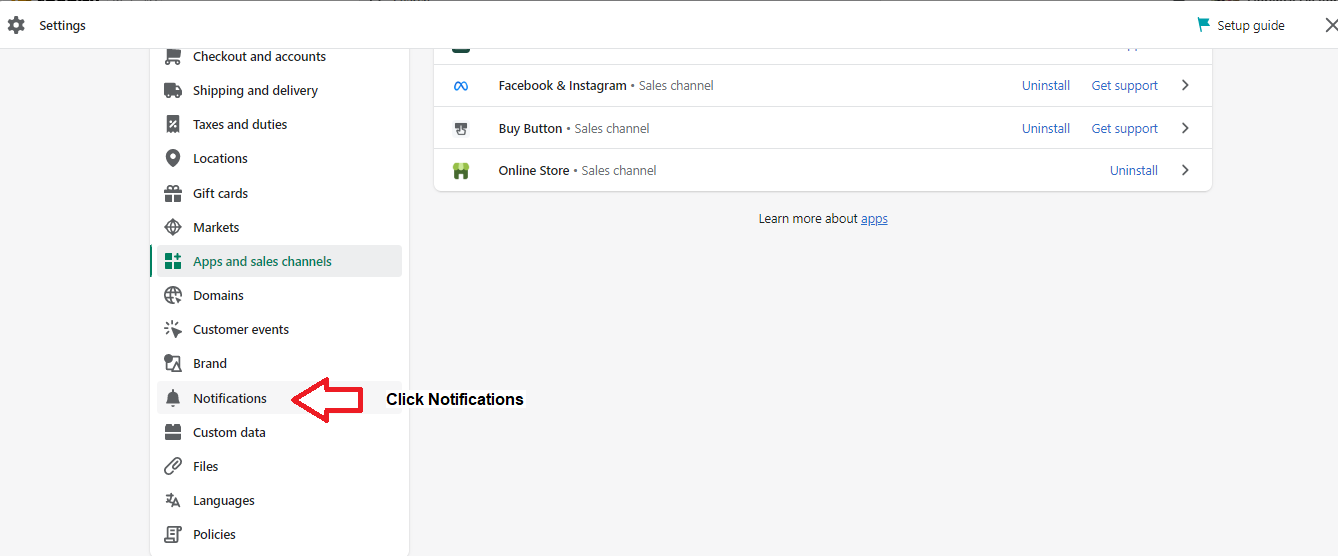
Task: Click the Gift cards present icon
Action: 173,193
